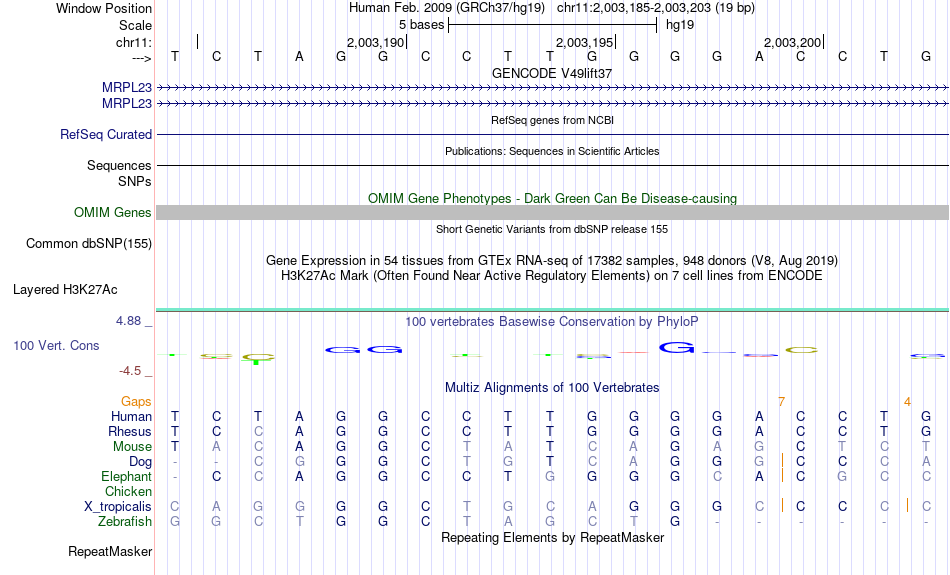Viewport: 950px width, 575px height.
Task: Click the -4.5 PhyloP lower scale value
Action: (x=130, y=371)
